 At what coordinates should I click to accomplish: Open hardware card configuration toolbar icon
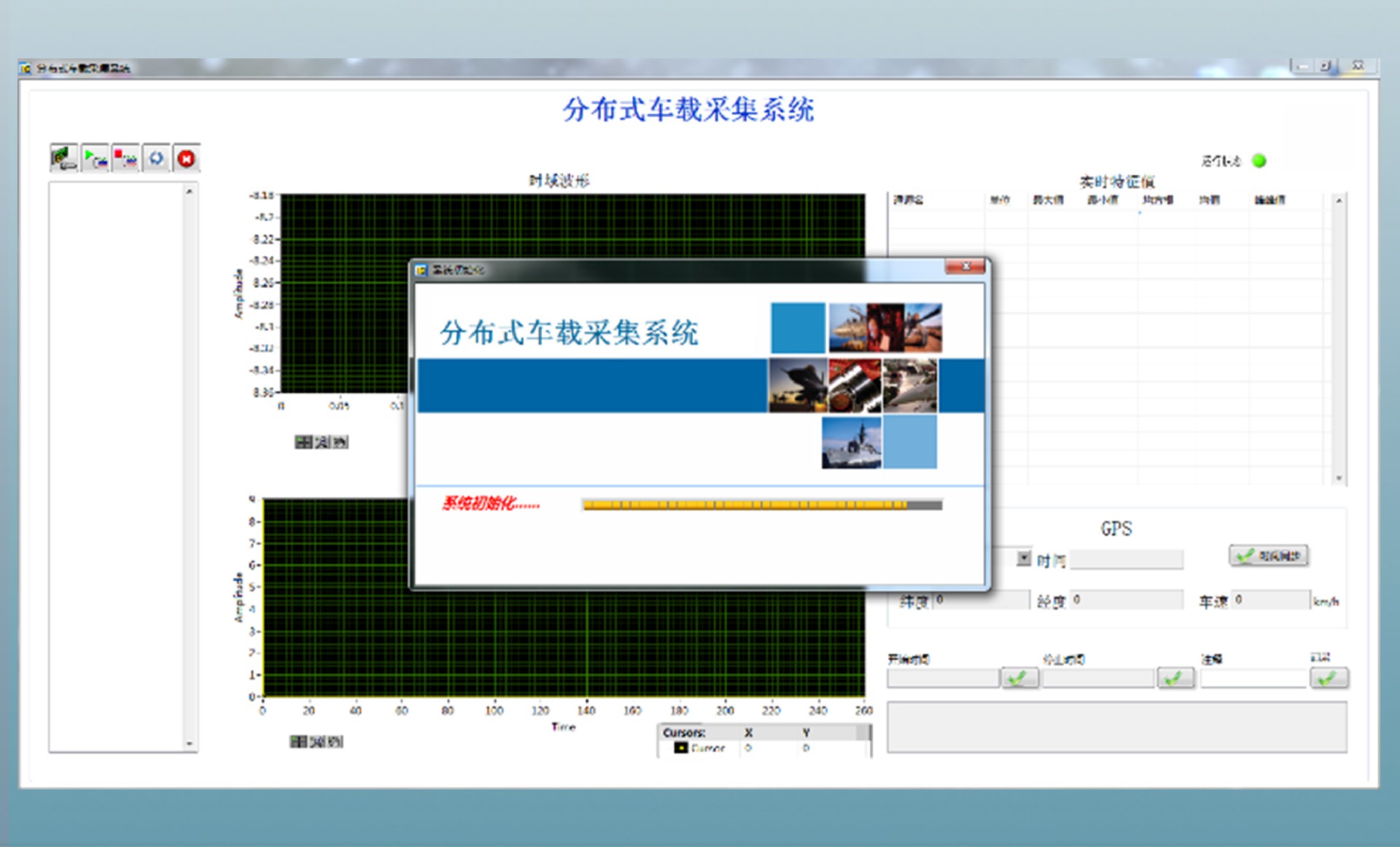pyautogui.click(x=63, y=157)
